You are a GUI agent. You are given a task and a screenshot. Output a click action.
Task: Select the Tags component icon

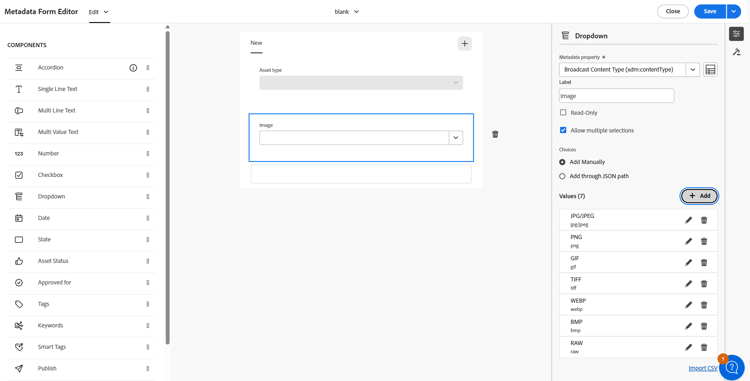[x=19, y=305]
